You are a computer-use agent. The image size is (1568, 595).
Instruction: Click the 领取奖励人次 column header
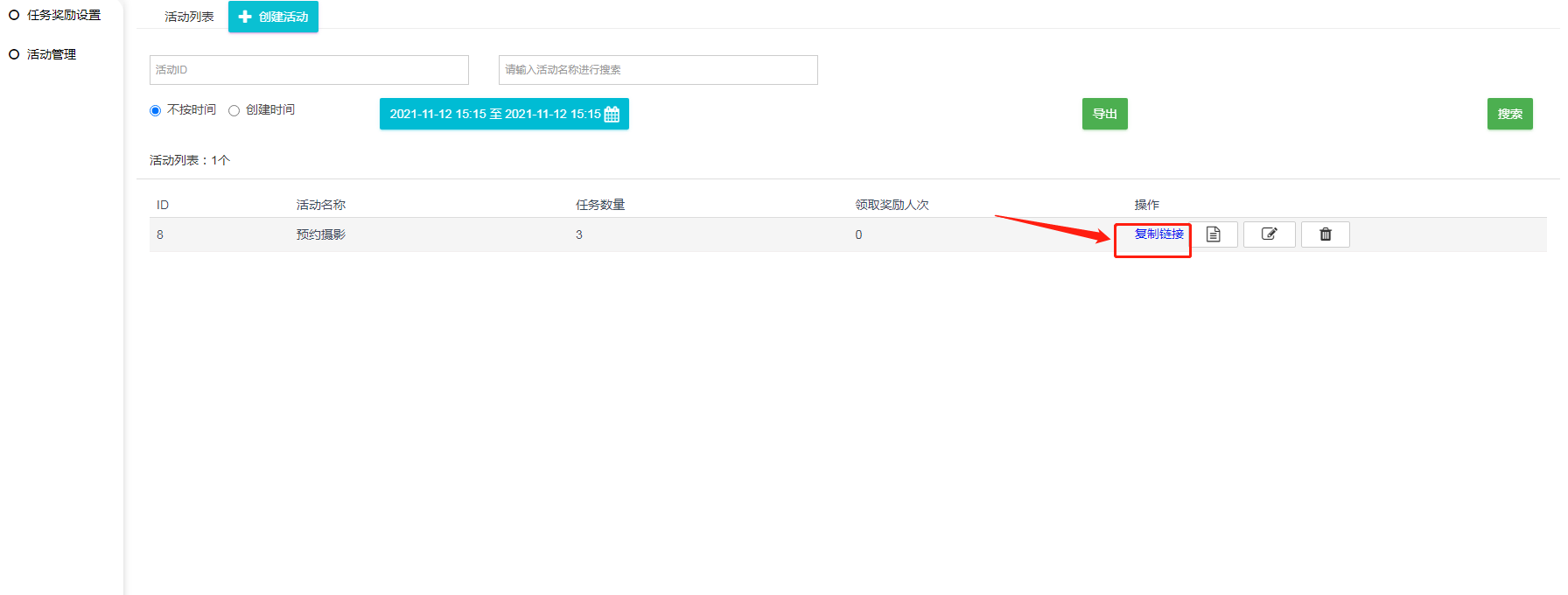pos(892,205)
